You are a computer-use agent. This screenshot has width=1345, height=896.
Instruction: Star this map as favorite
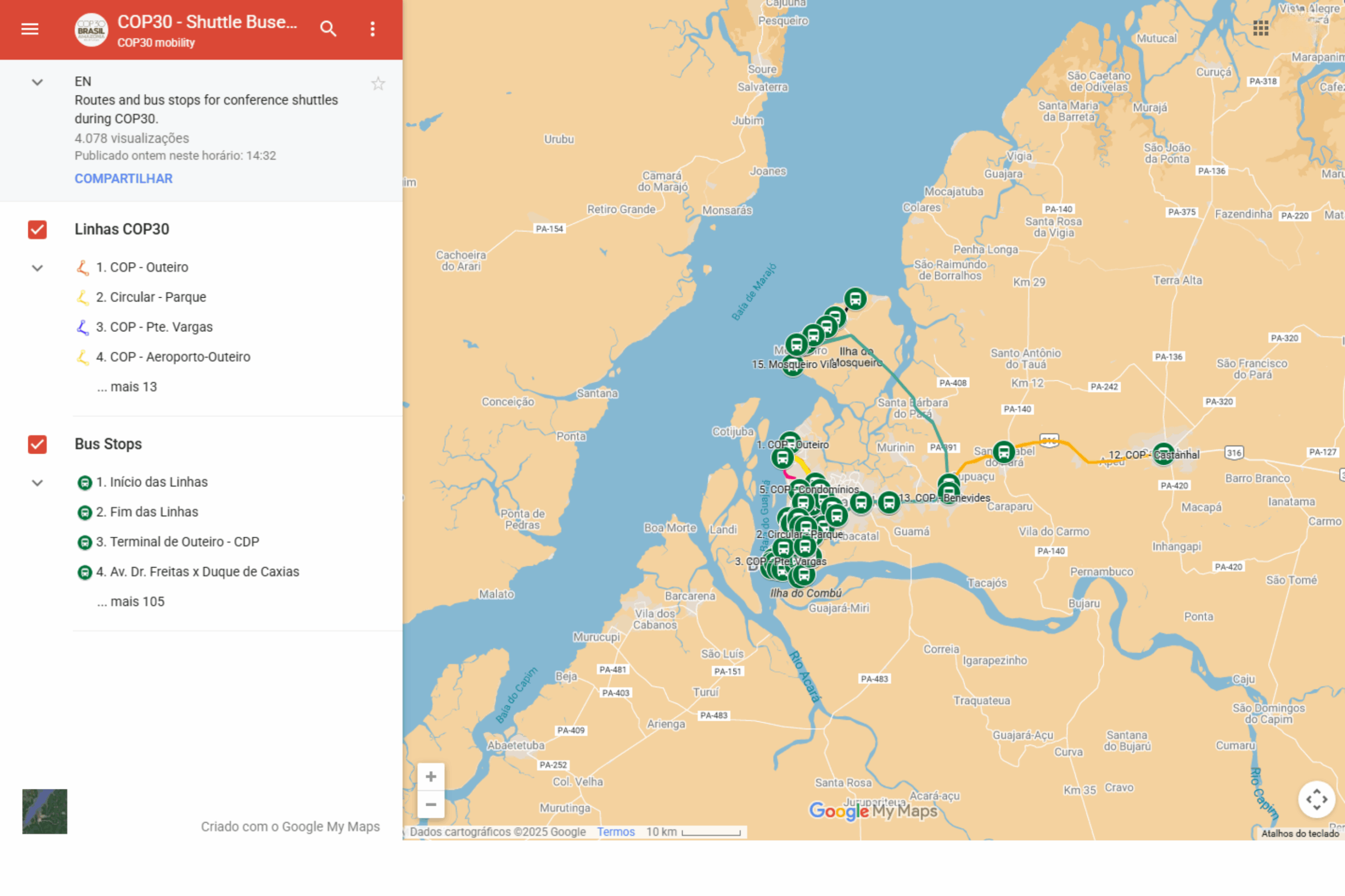(378, 84)
